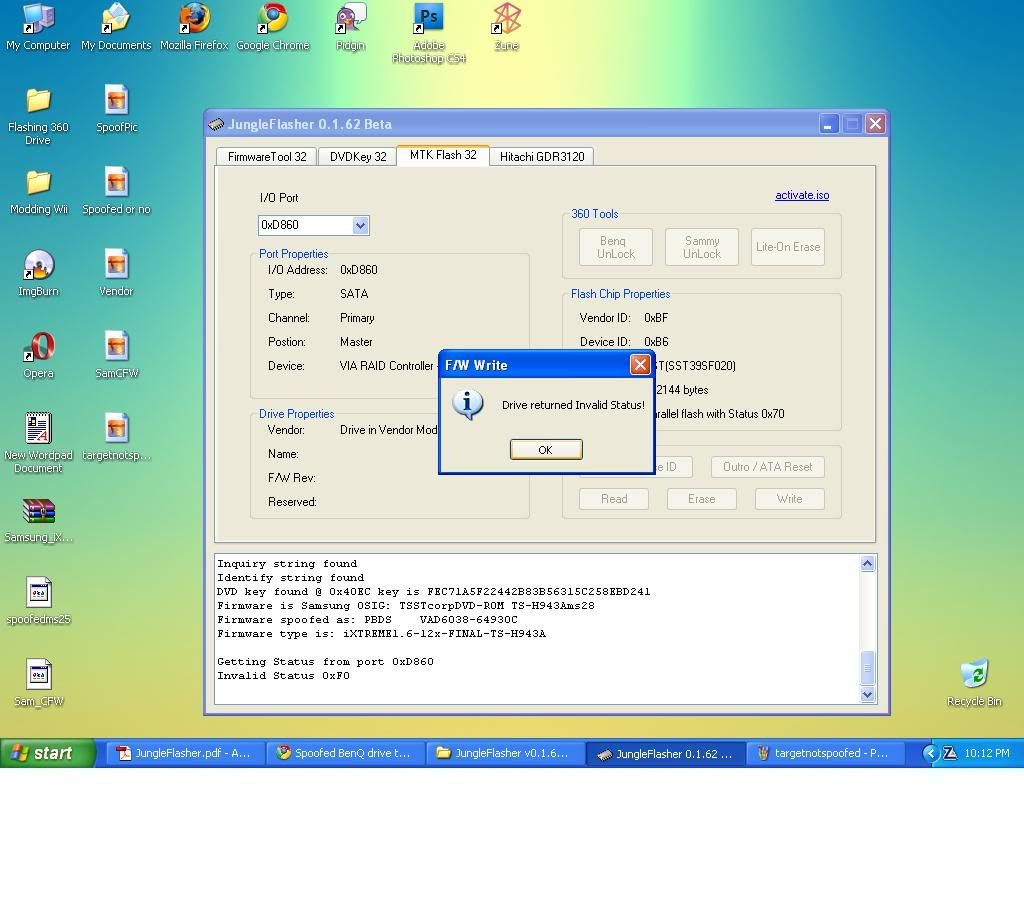Launch the Pidgin desktop shortcut
This screenshot has width=1024, height=900.
pyautogui.click(x=350, y=20)
